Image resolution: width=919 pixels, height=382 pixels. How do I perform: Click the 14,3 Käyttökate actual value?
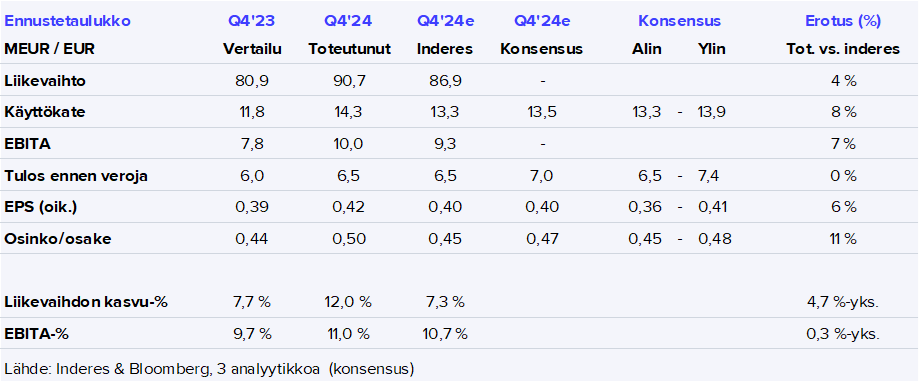coord(349,112)
